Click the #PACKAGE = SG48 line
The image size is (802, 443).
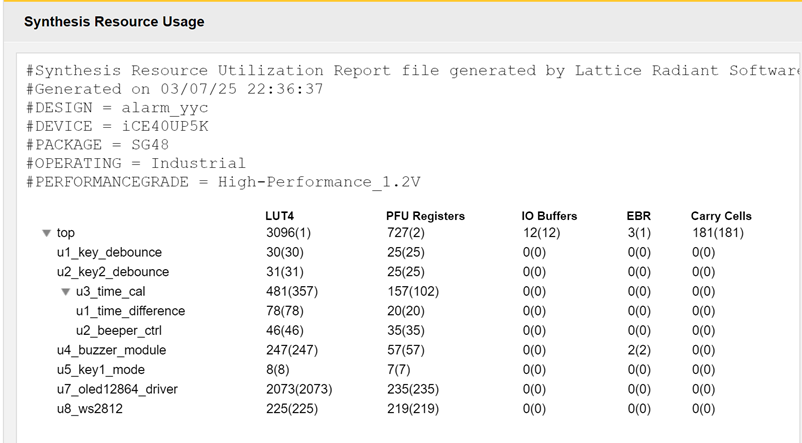click(x=97, y=145)
